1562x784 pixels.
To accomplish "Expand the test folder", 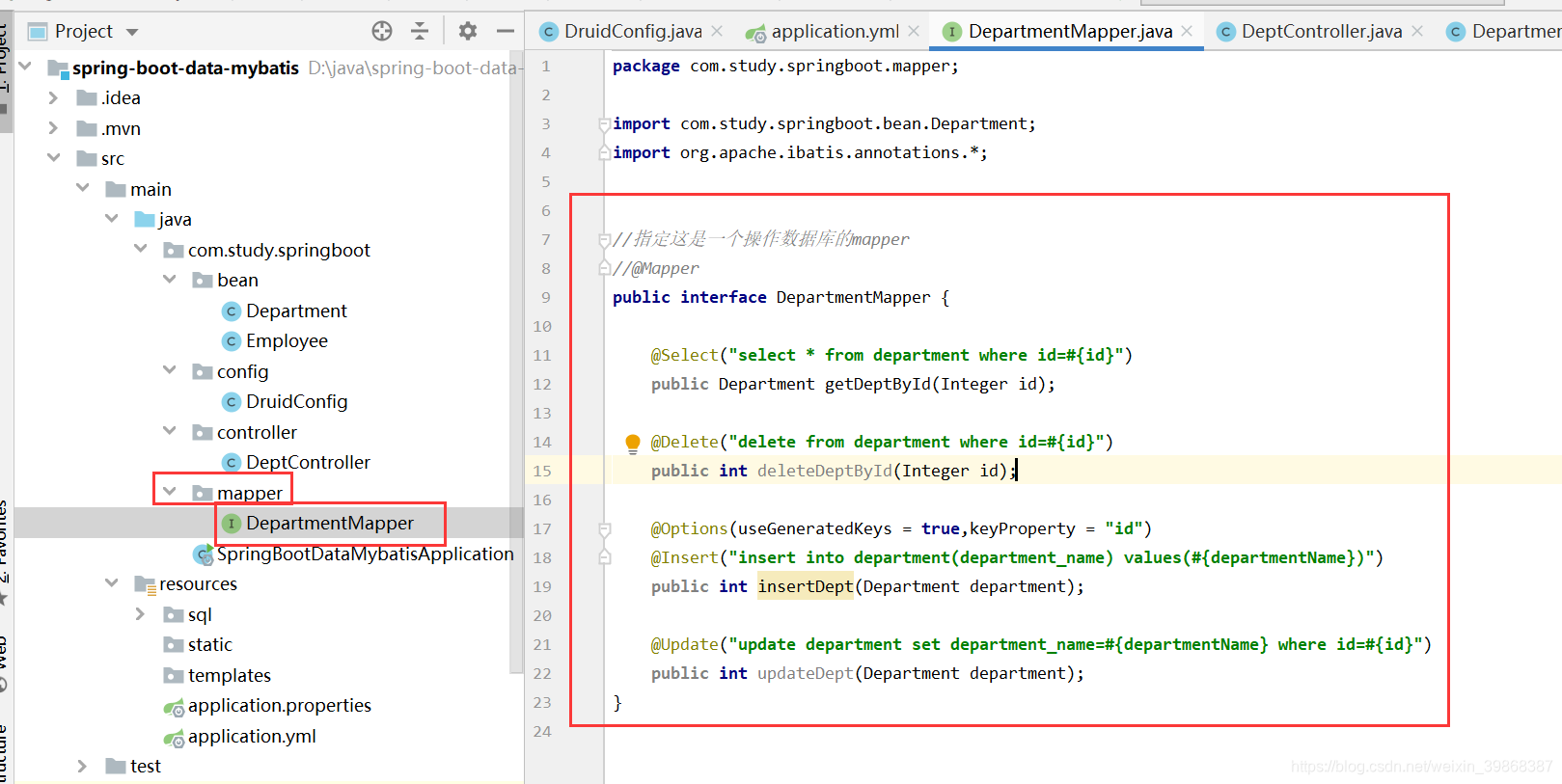I will click(83, 766).
